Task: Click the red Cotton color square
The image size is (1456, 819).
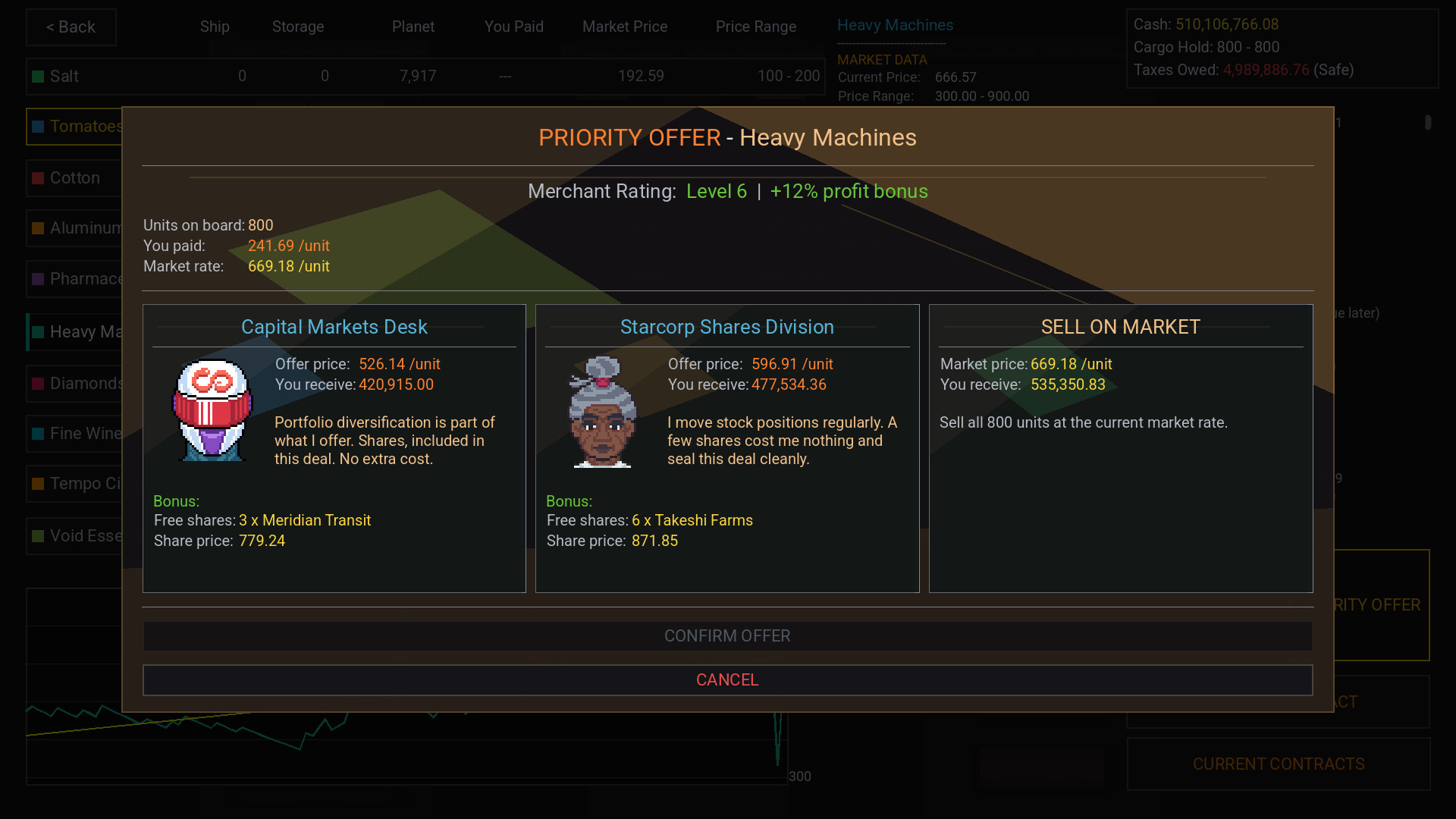Action: click(x=38, y=178)
